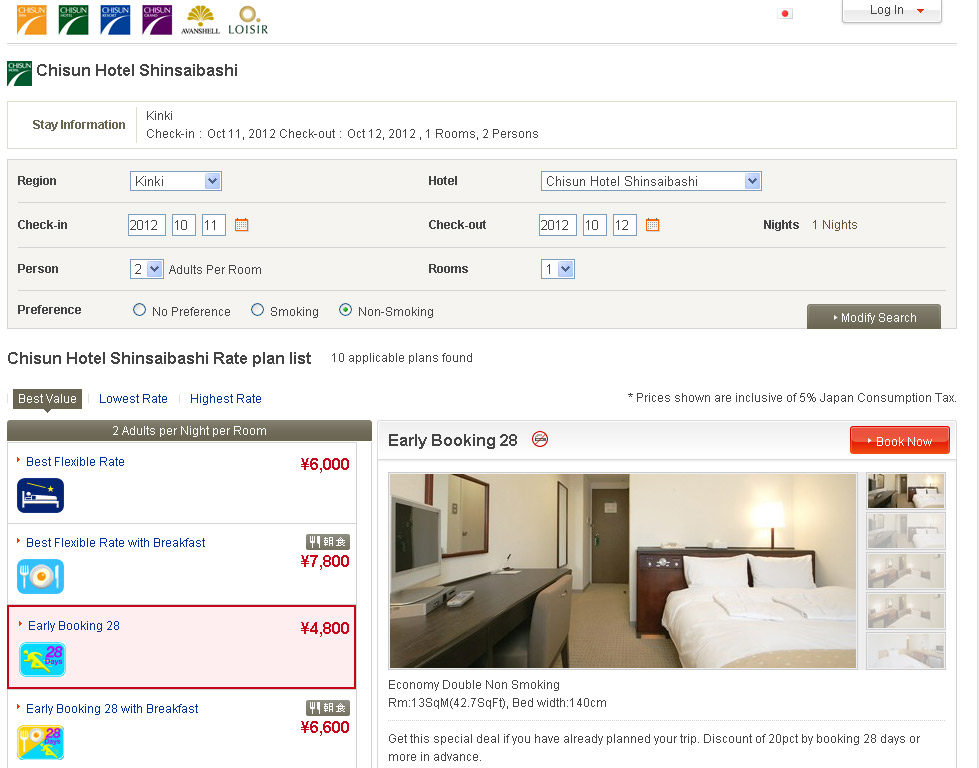Click the blue Chisun Resort logo

tap(115, 19)
